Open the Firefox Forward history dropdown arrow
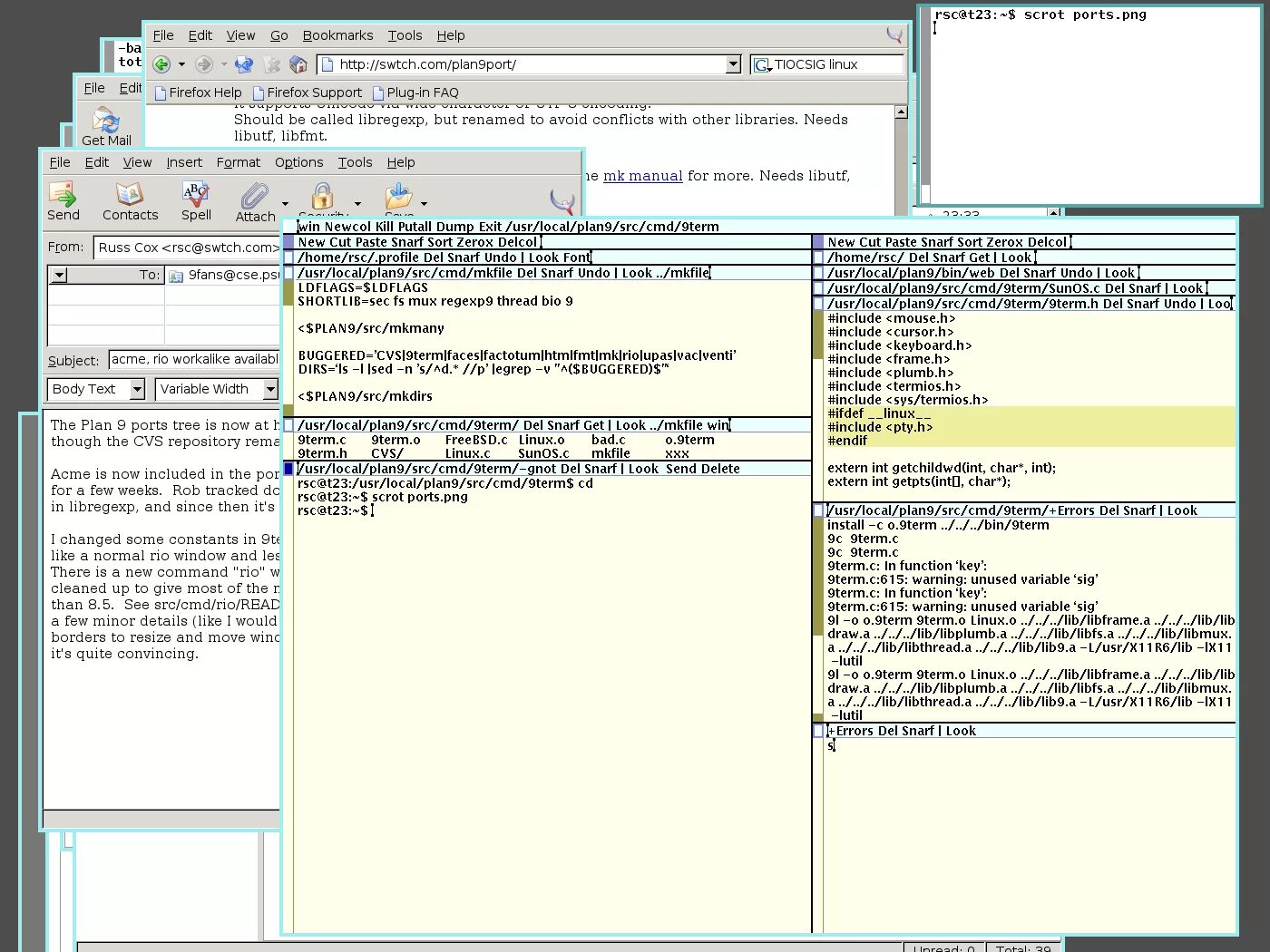This screenshot has width=1270, height=952. [224, 64]
